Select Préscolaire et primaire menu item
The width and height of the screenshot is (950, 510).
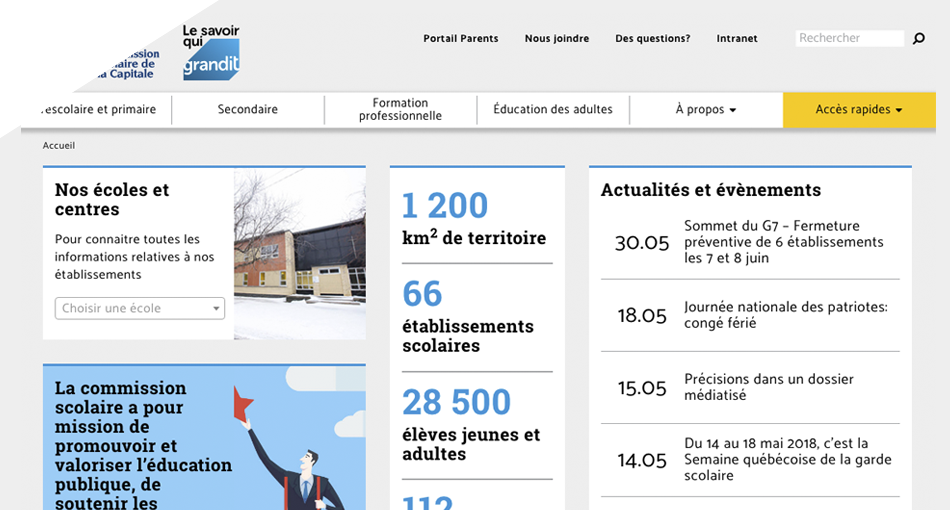tap(97, 110)
